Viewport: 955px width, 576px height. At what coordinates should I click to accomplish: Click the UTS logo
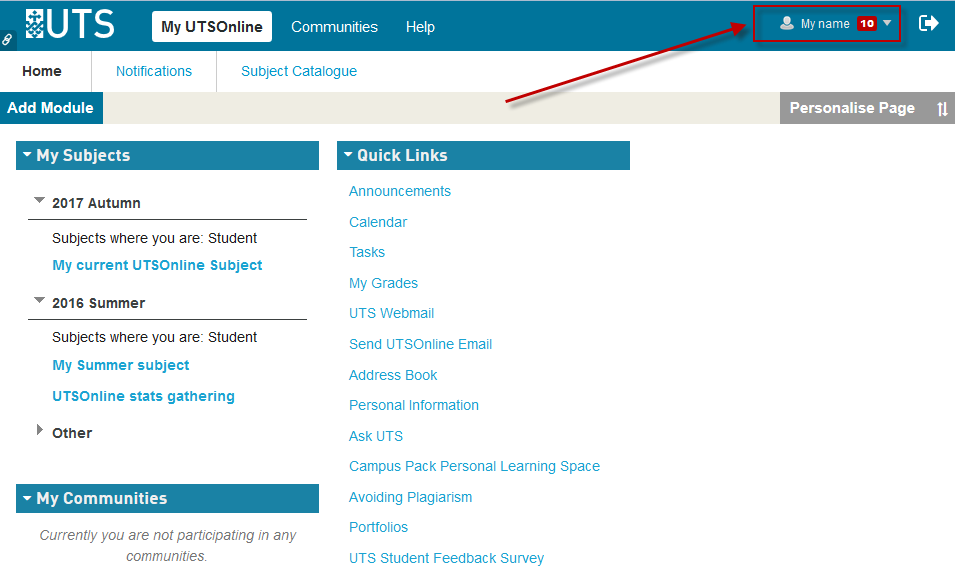tap(70, 24)
